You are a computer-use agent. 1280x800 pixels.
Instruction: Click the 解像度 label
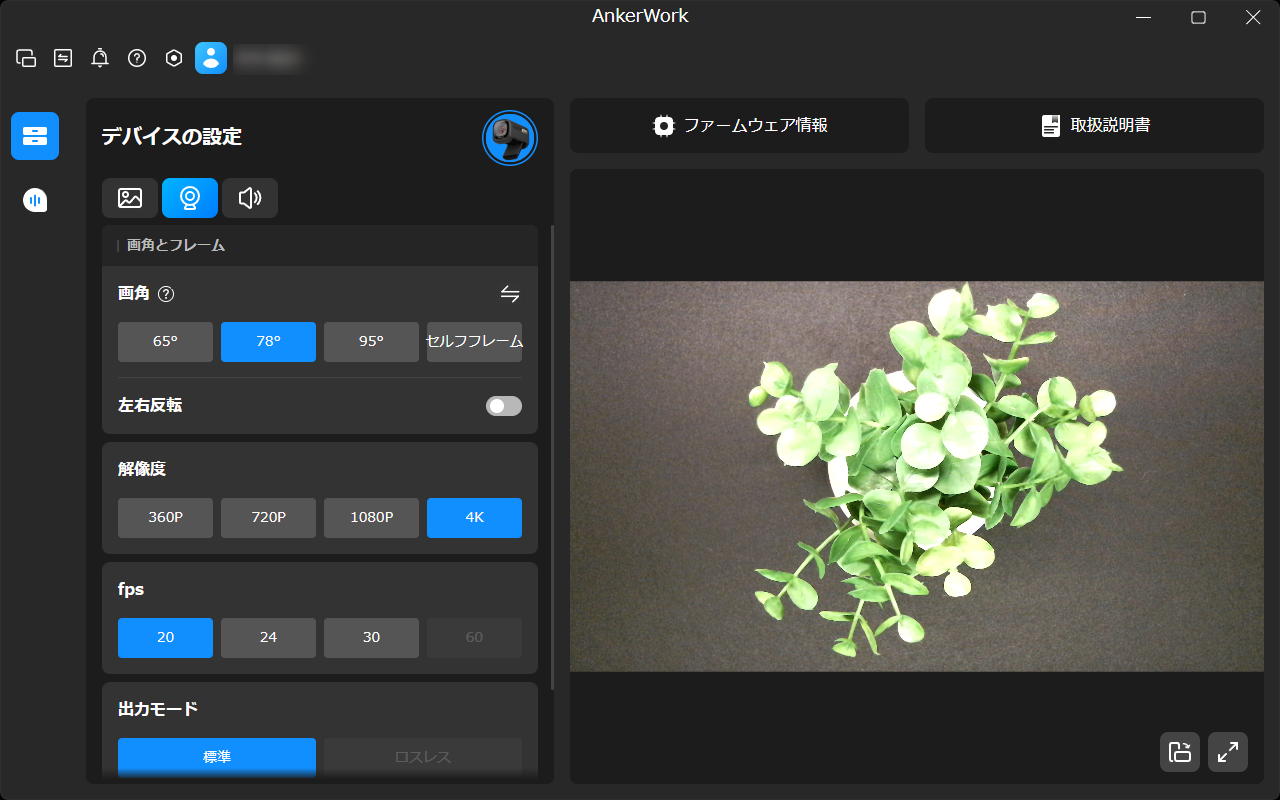click(142, 469)
